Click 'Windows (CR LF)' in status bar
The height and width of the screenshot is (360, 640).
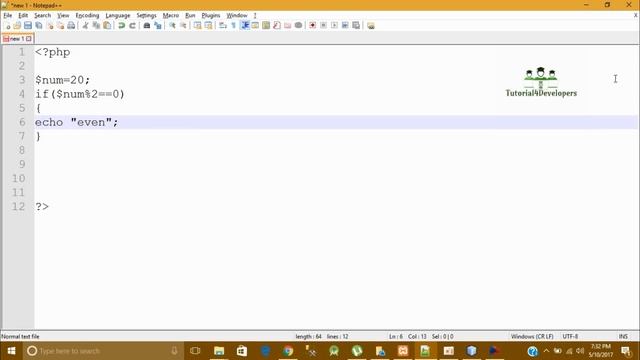[x=532, y=337]
